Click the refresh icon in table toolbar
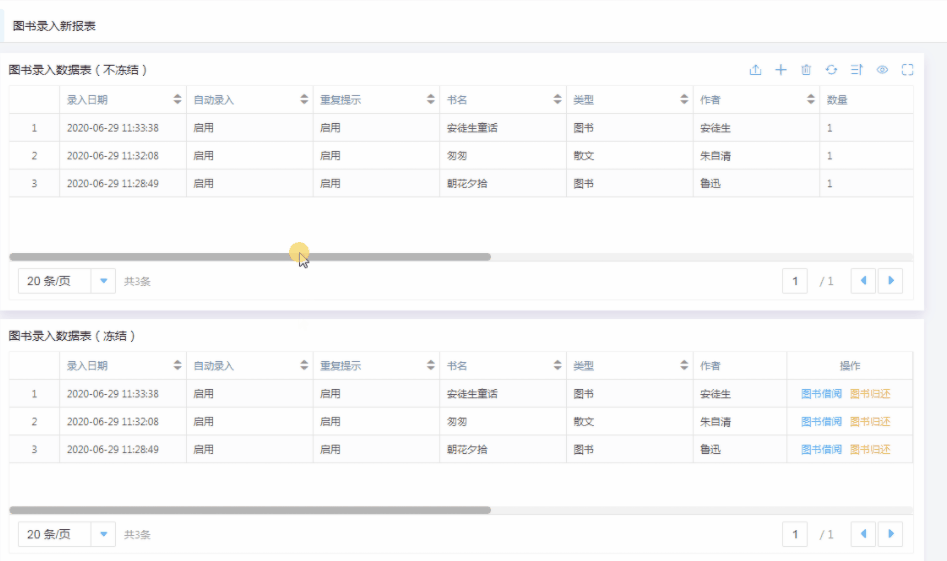Screen dimensions: 947x561 pyautogui.click(x=831, y=70)
